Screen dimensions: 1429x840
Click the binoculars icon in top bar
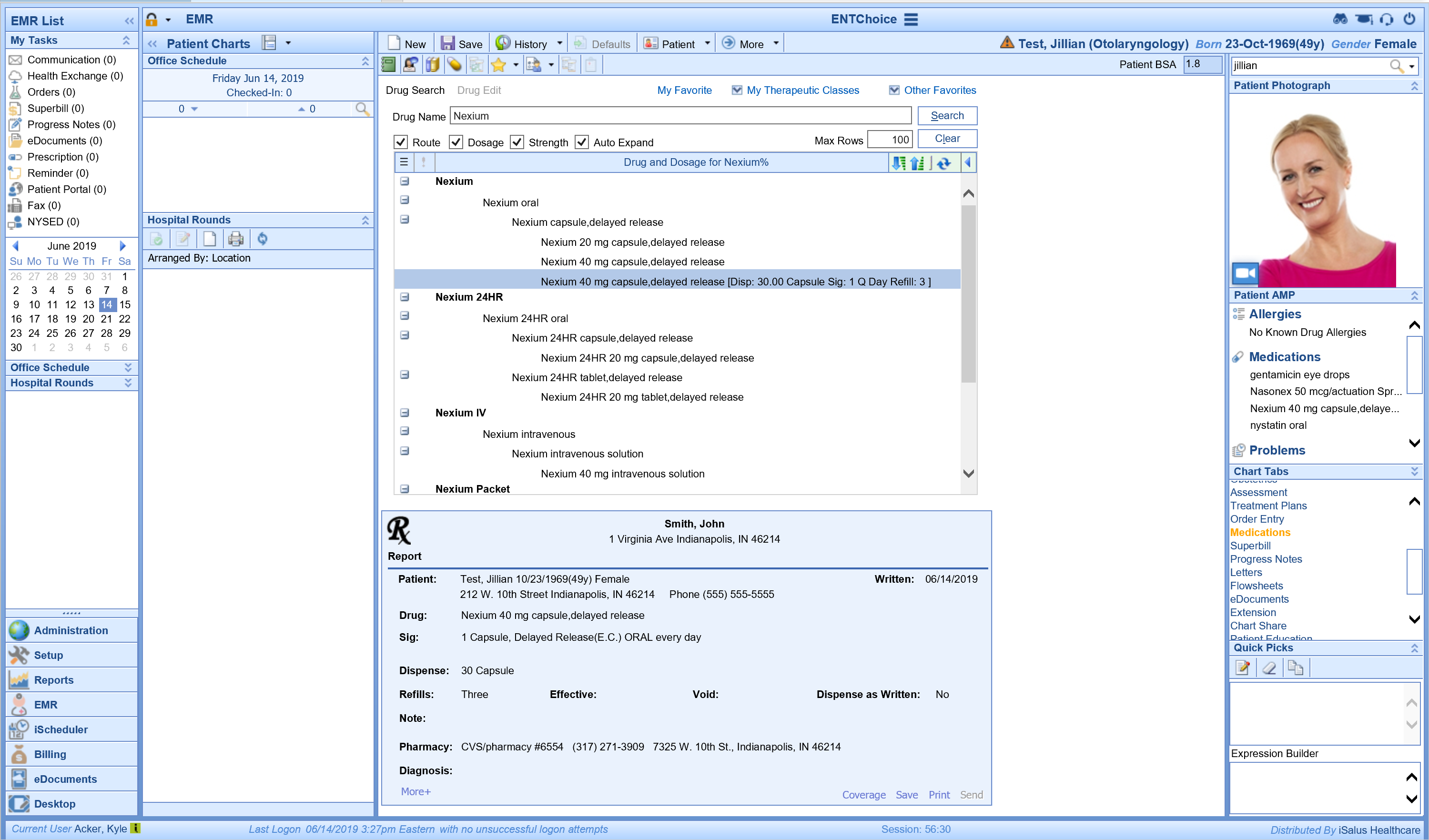coord(1339,19)
